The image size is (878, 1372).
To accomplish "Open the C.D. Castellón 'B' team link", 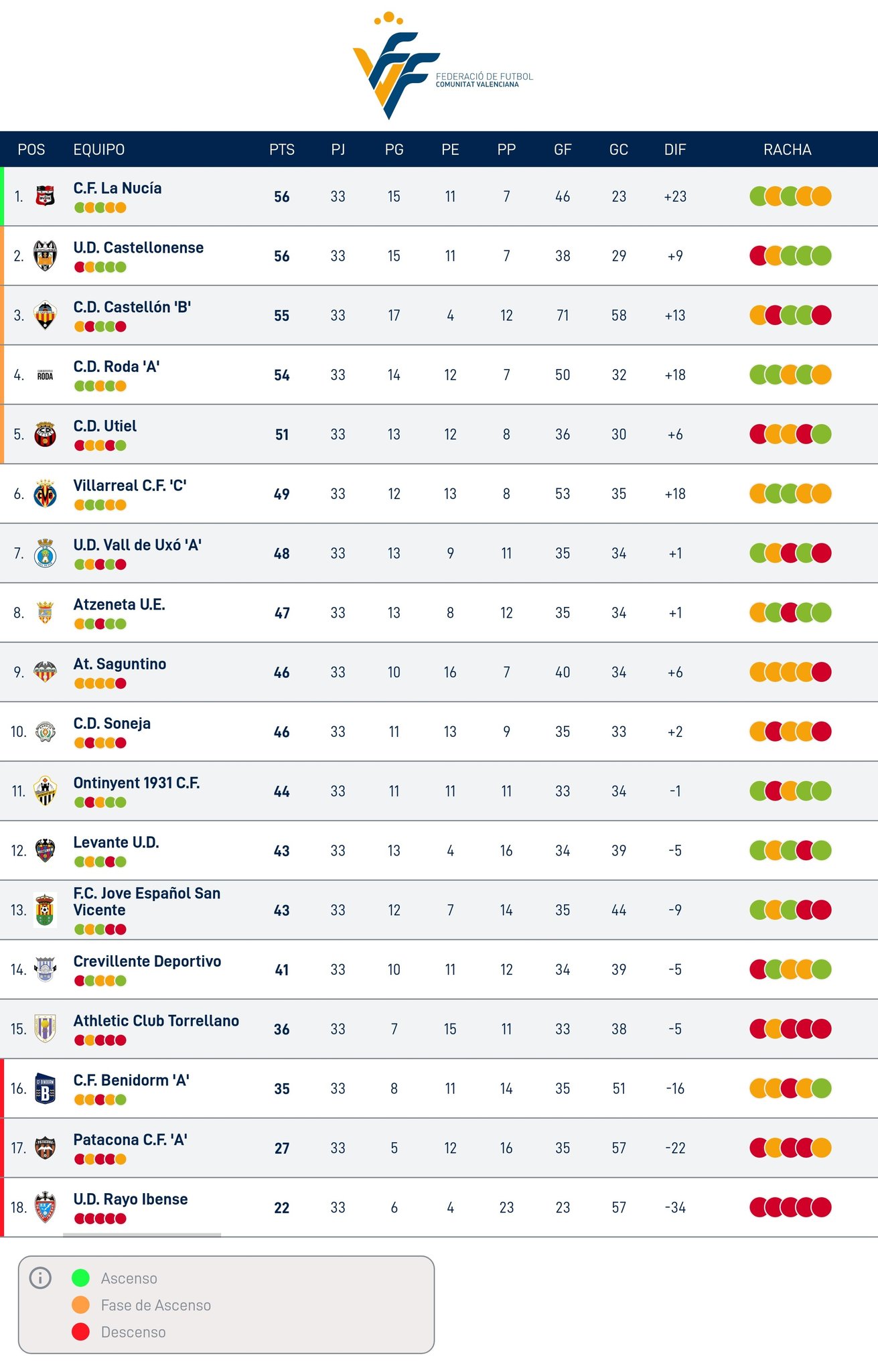I will [132, 307].
